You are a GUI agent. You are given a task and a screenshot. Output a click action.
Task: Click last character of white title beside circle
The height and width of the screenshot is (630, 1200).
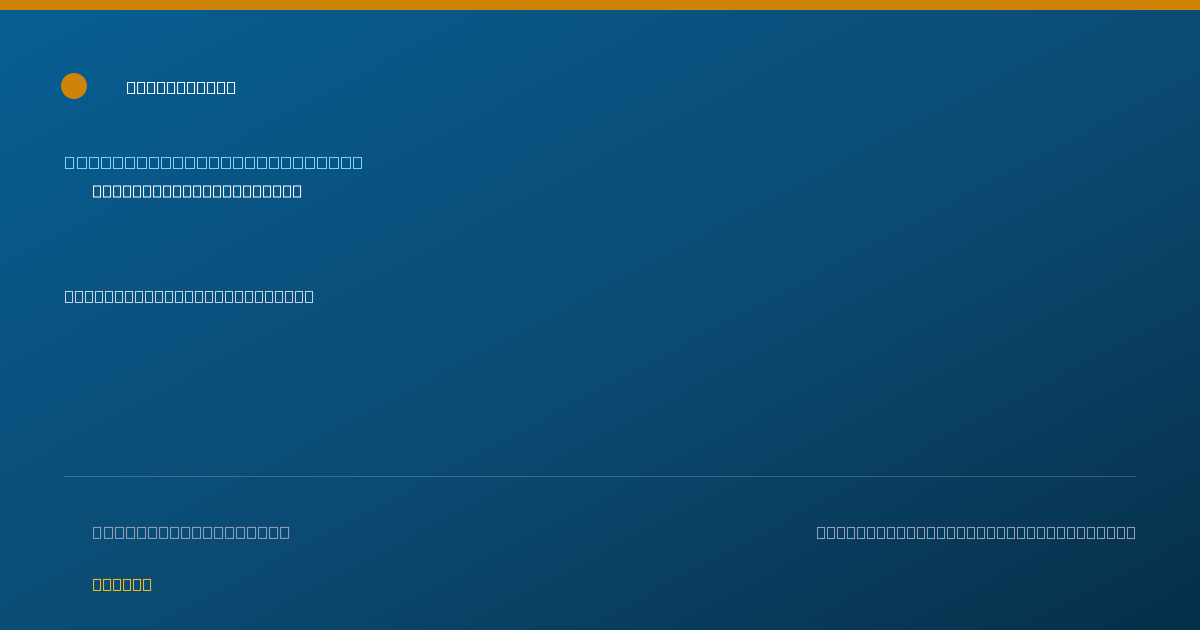(231, 88)
